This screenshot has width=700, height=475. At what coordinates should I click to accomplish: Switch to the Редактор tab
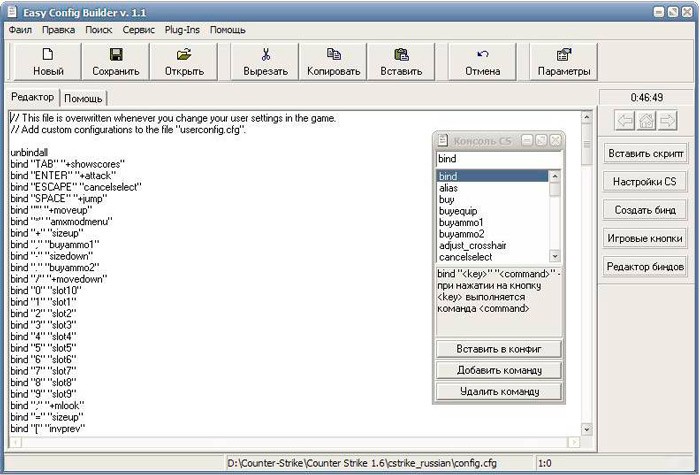tap(33, 97)
